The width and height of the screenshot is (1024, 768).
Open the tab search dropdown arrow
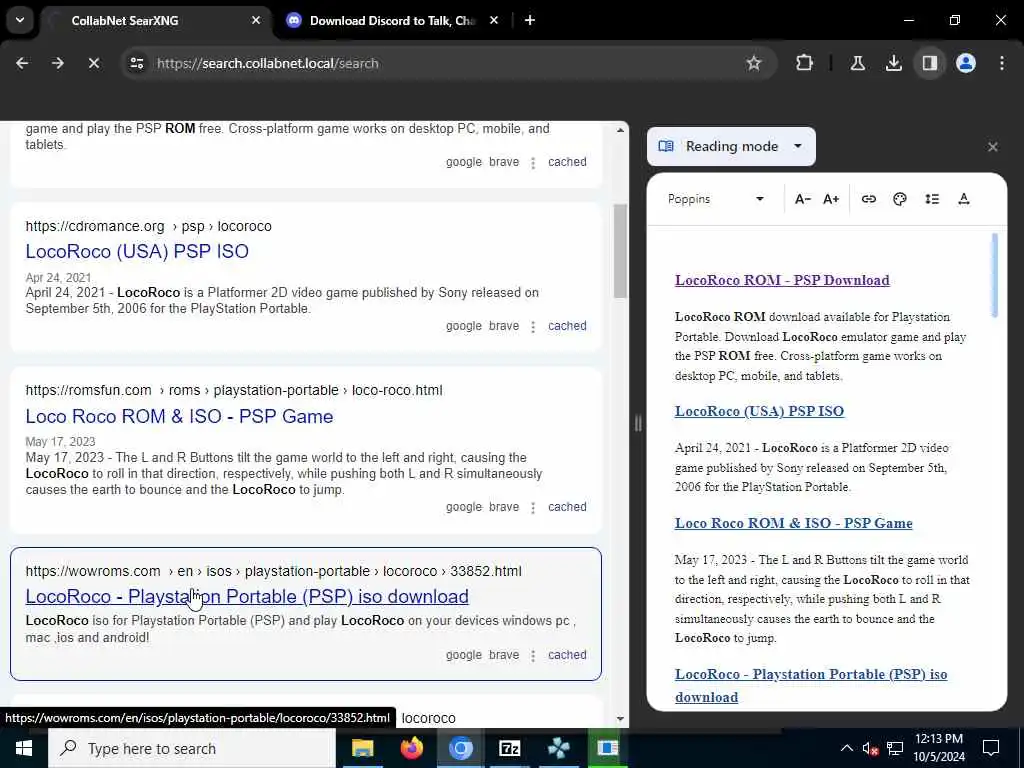tap(20, 20)
